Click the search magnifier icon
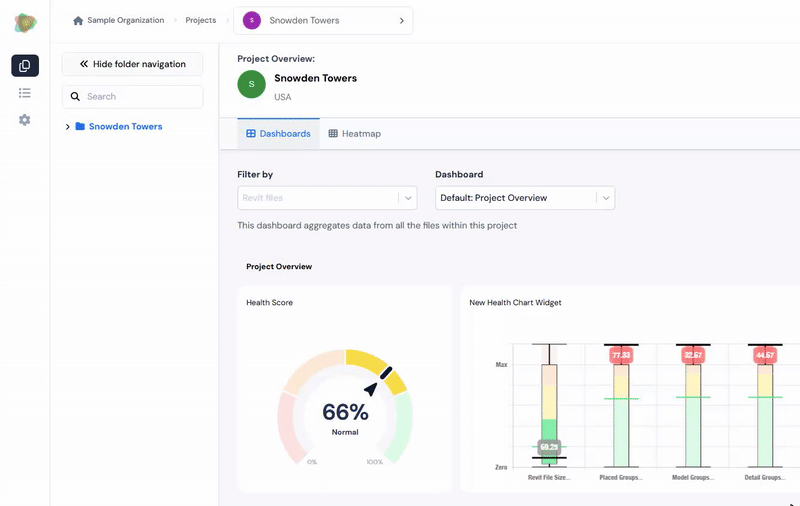 [x=75, y=96]
